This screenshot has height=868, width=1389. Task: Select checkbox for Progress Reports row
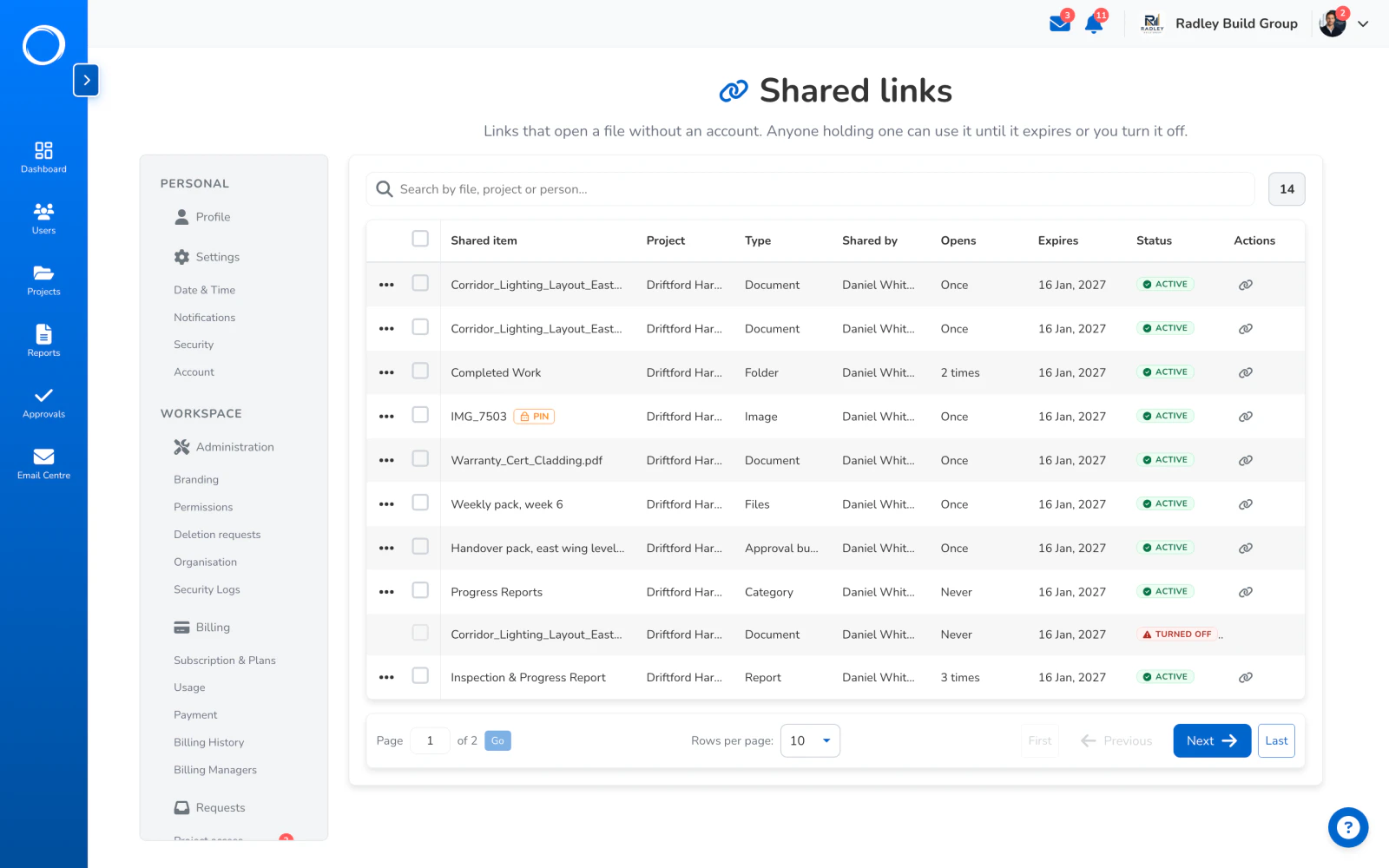click(420, 590)
